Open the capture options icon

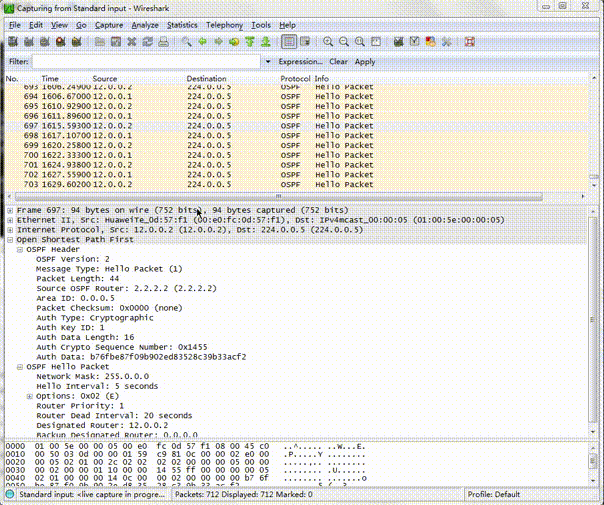[x=29, y=42]
